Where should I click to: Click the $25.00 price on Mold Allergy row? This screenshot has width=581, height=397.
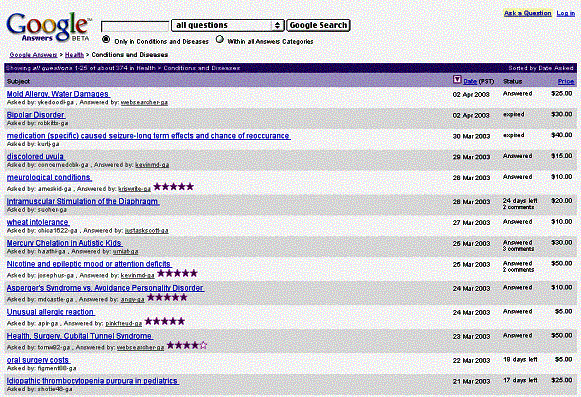(x=562, y=93)
